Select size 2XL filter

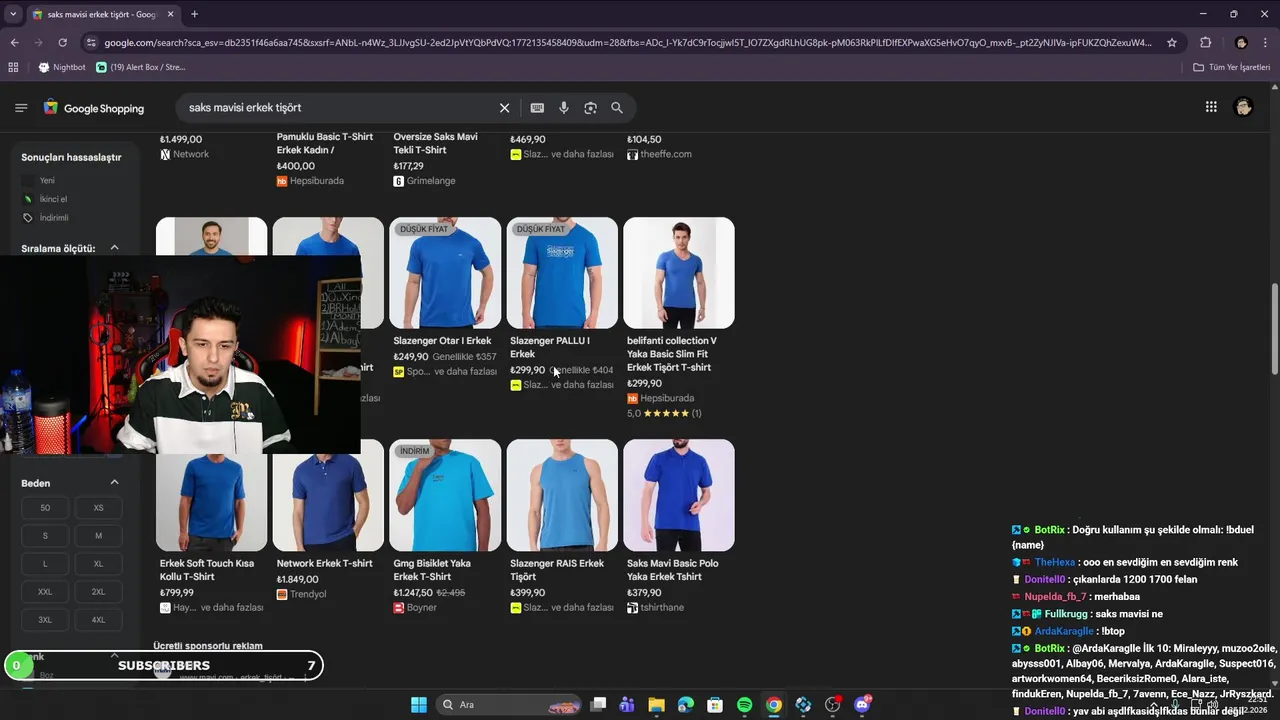click(98, 592)
